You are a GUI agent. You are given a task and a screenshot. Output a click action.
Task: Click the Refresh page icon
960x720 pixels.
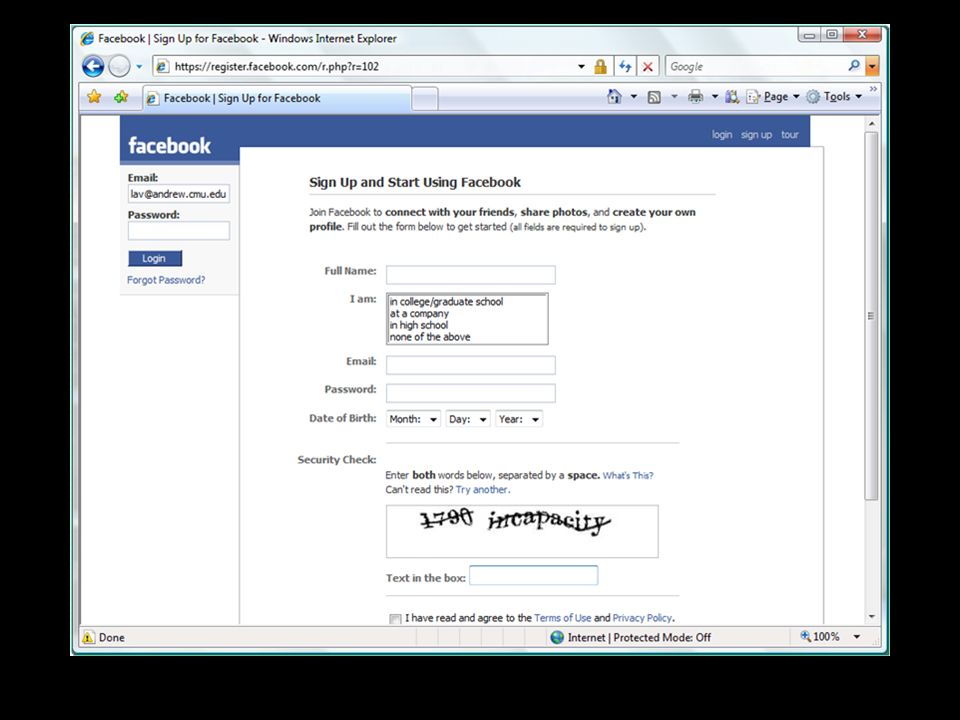(x=625, y=66)
